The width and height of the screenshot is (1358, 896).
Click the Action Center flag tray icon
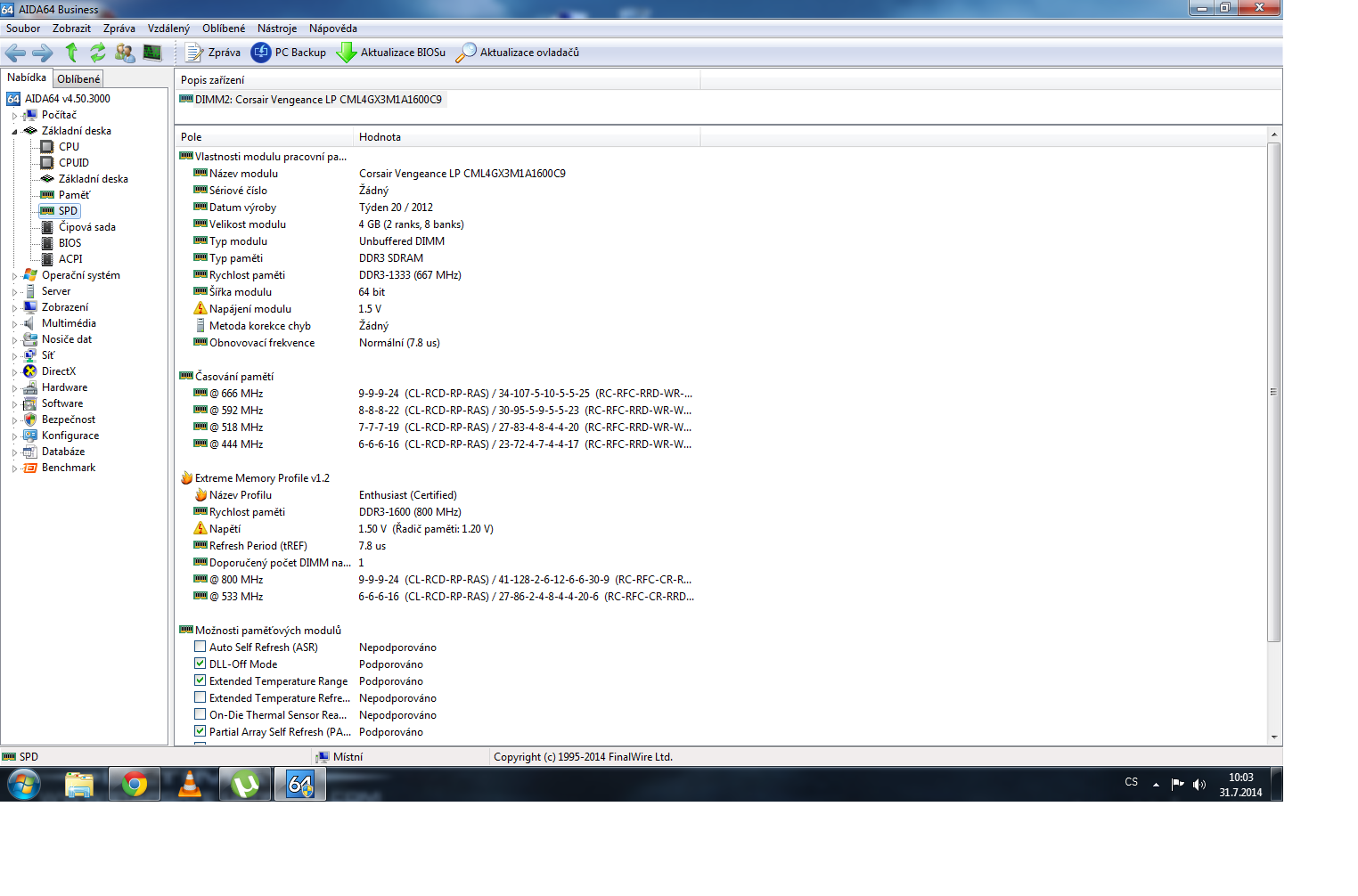pos(1177,785)
